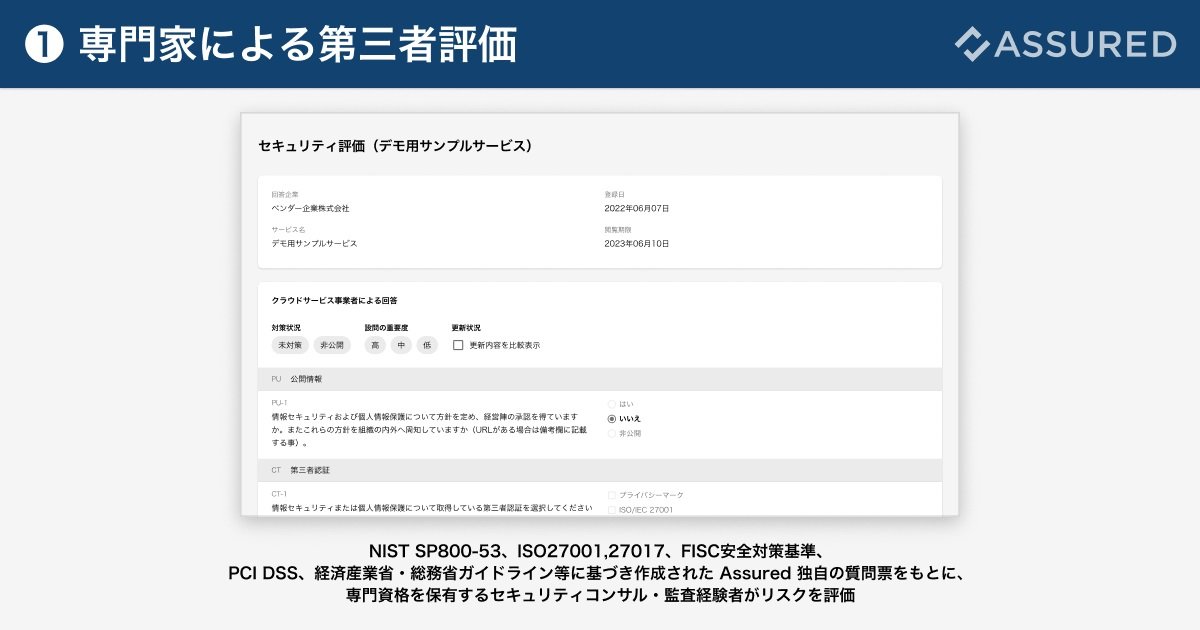The width and height of the screenshot is (1200, 630).
Task: Filter by 非公開 status chip
Action: pos(332,345)
